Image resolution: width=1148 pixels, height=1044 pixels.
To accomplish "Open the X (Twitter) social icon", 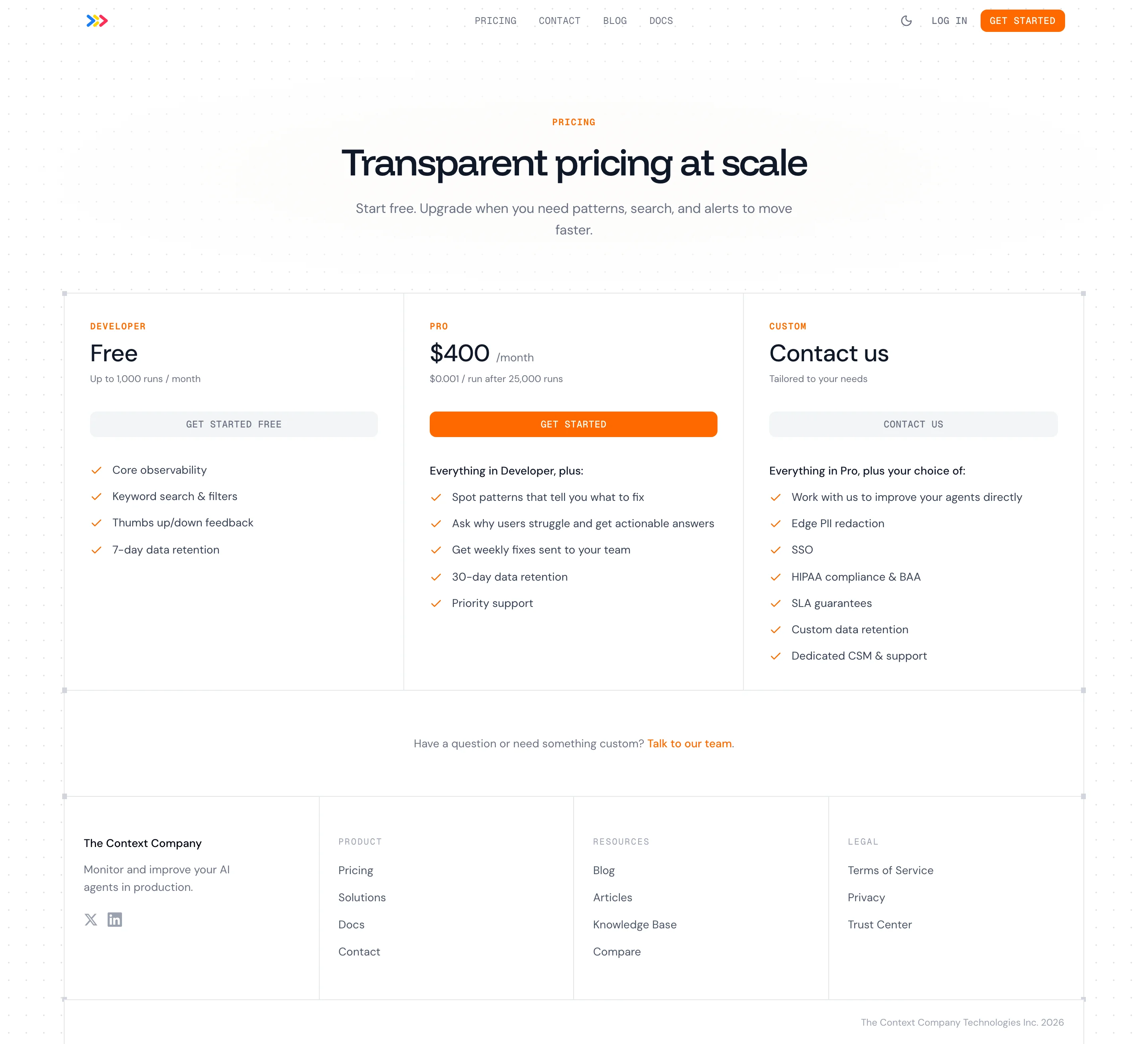I will coord(90,919).
